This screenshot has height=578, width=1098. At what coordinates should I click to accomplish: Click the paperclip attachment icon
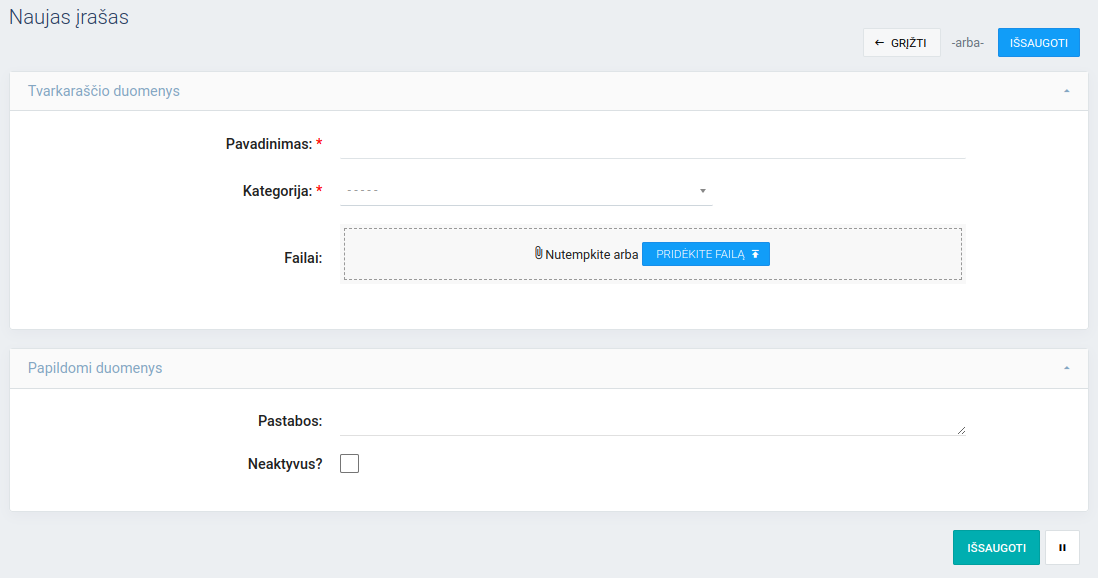(539, 253)
